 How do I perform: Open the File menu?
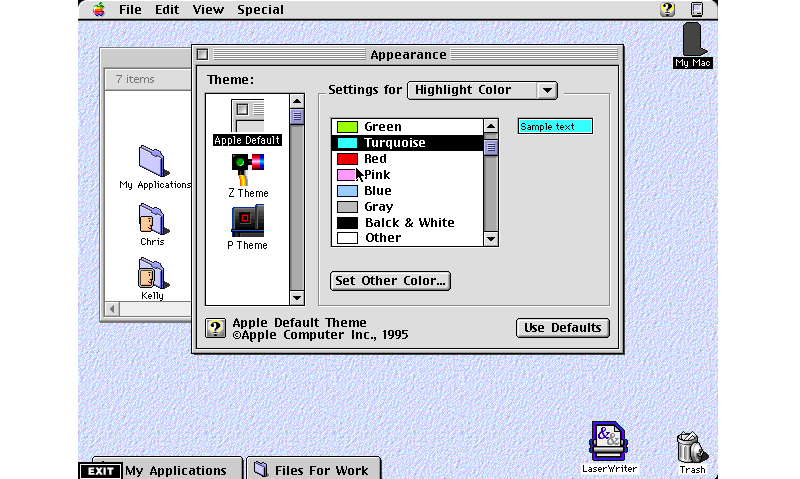point(130,10)
